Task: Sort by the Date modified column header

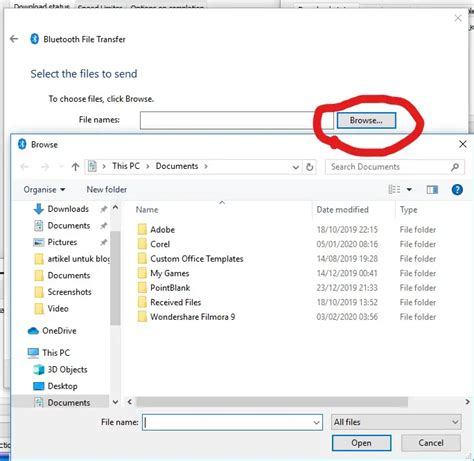Action: coord(342,210)
